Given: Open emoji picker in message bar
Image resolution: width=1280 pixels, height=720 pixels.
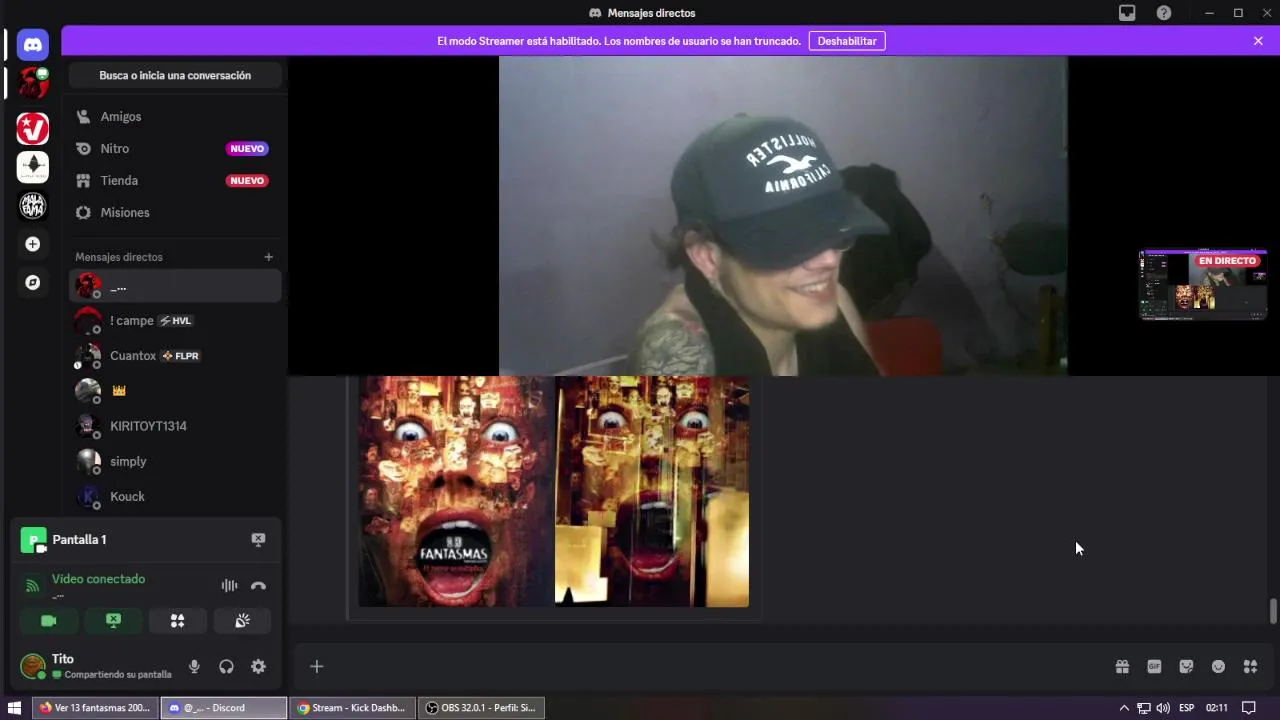Looking at the screenshot, I should coord(1218,667).
